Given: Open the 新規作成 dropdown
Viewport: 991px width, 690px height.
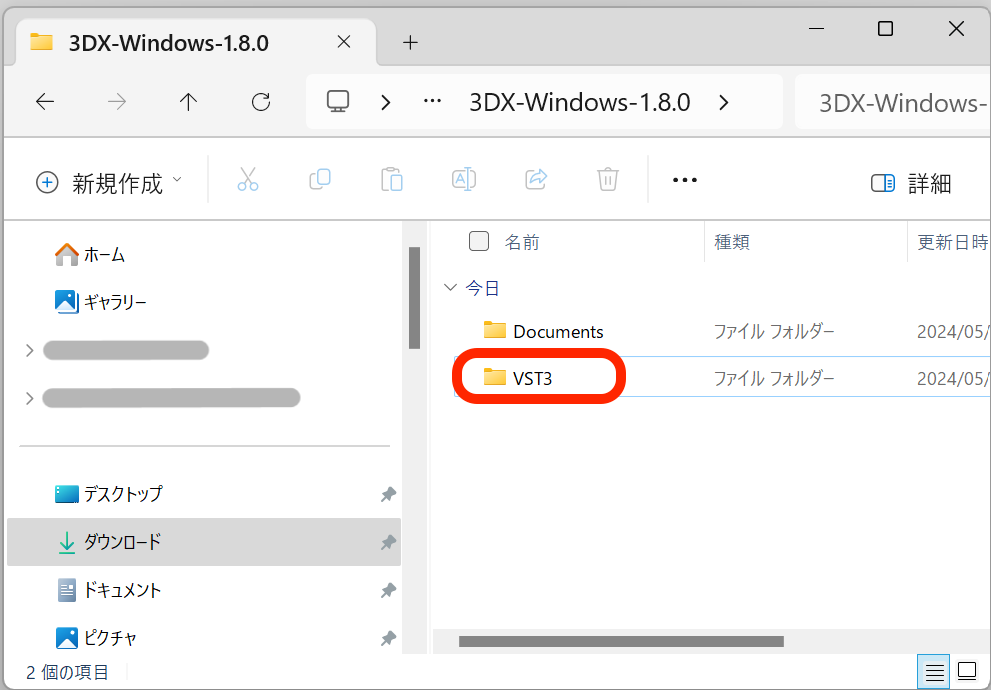Looking at the screenshot, I should tap(108, 182).
